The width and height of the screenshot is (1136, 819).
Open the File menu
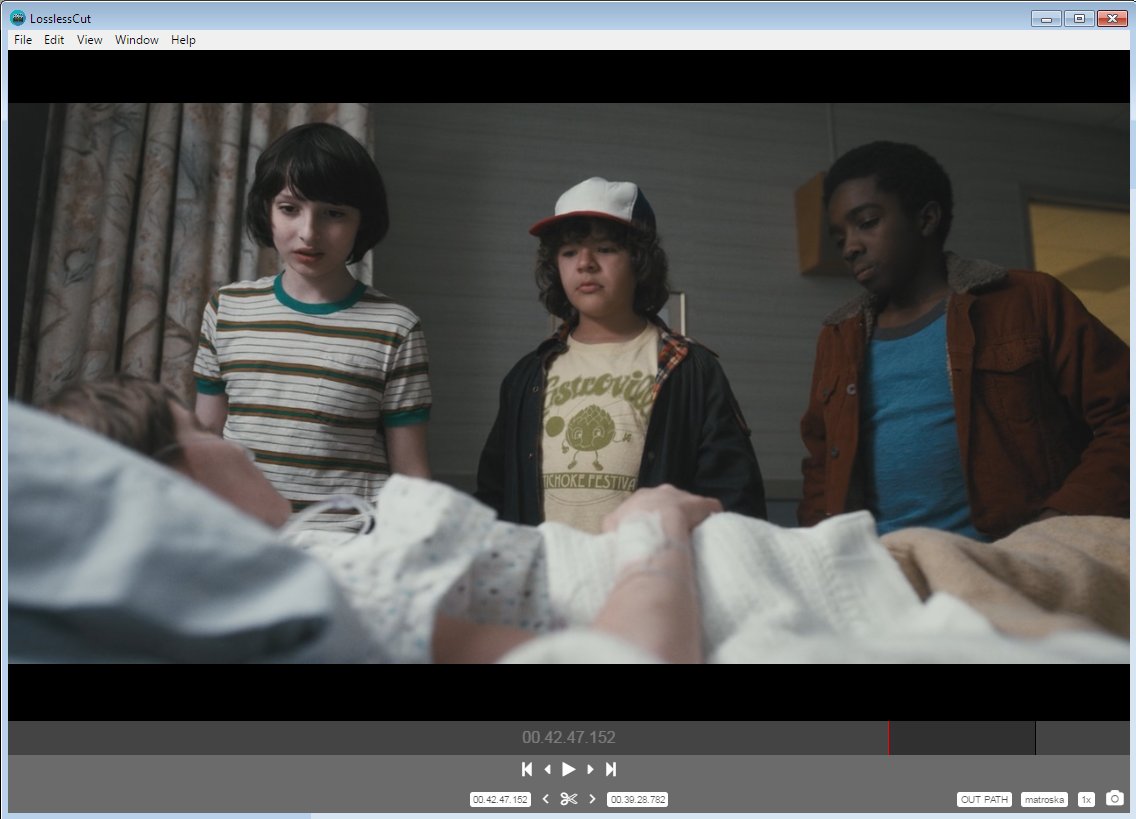tap(23, 40)
